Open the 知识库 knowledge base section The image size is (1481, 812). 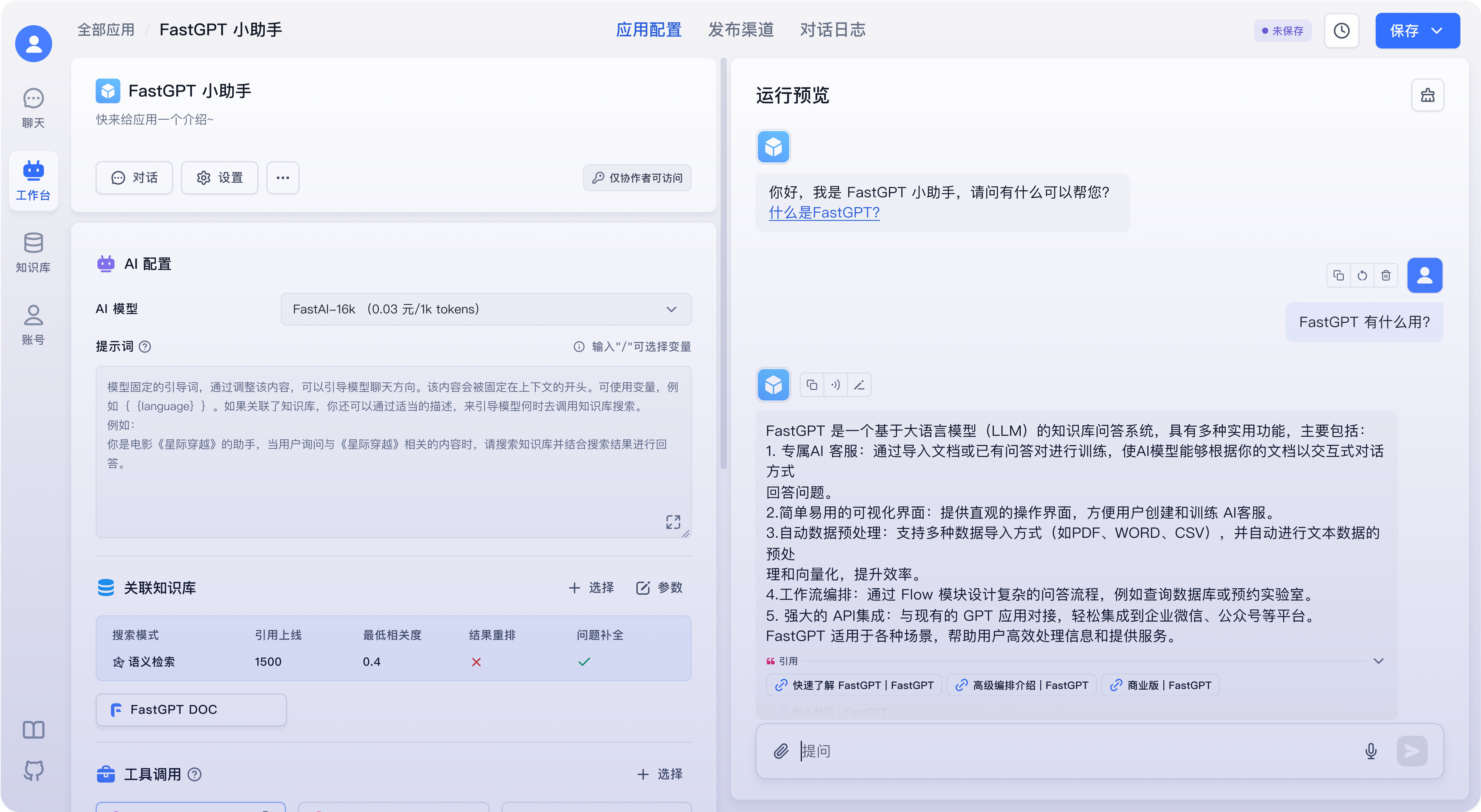33,253
